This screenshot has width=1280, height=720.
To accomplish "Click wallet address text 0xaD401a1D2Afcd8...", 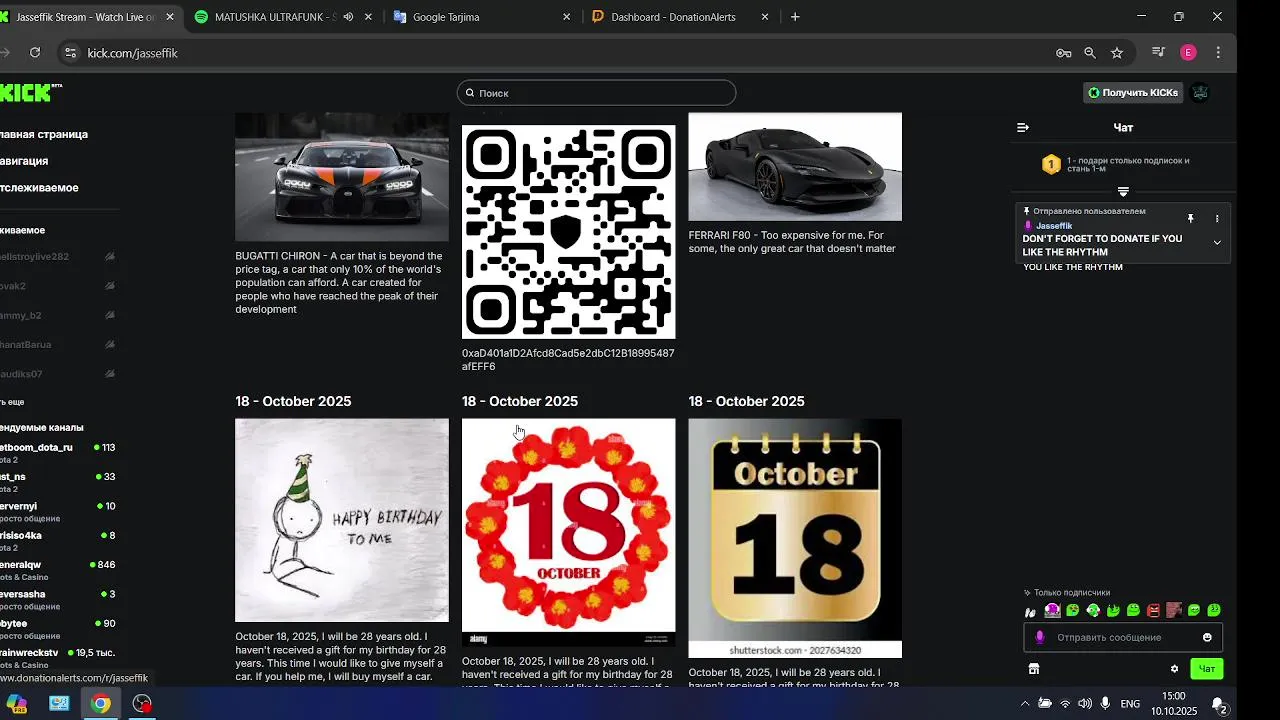I will pos(568,360).
